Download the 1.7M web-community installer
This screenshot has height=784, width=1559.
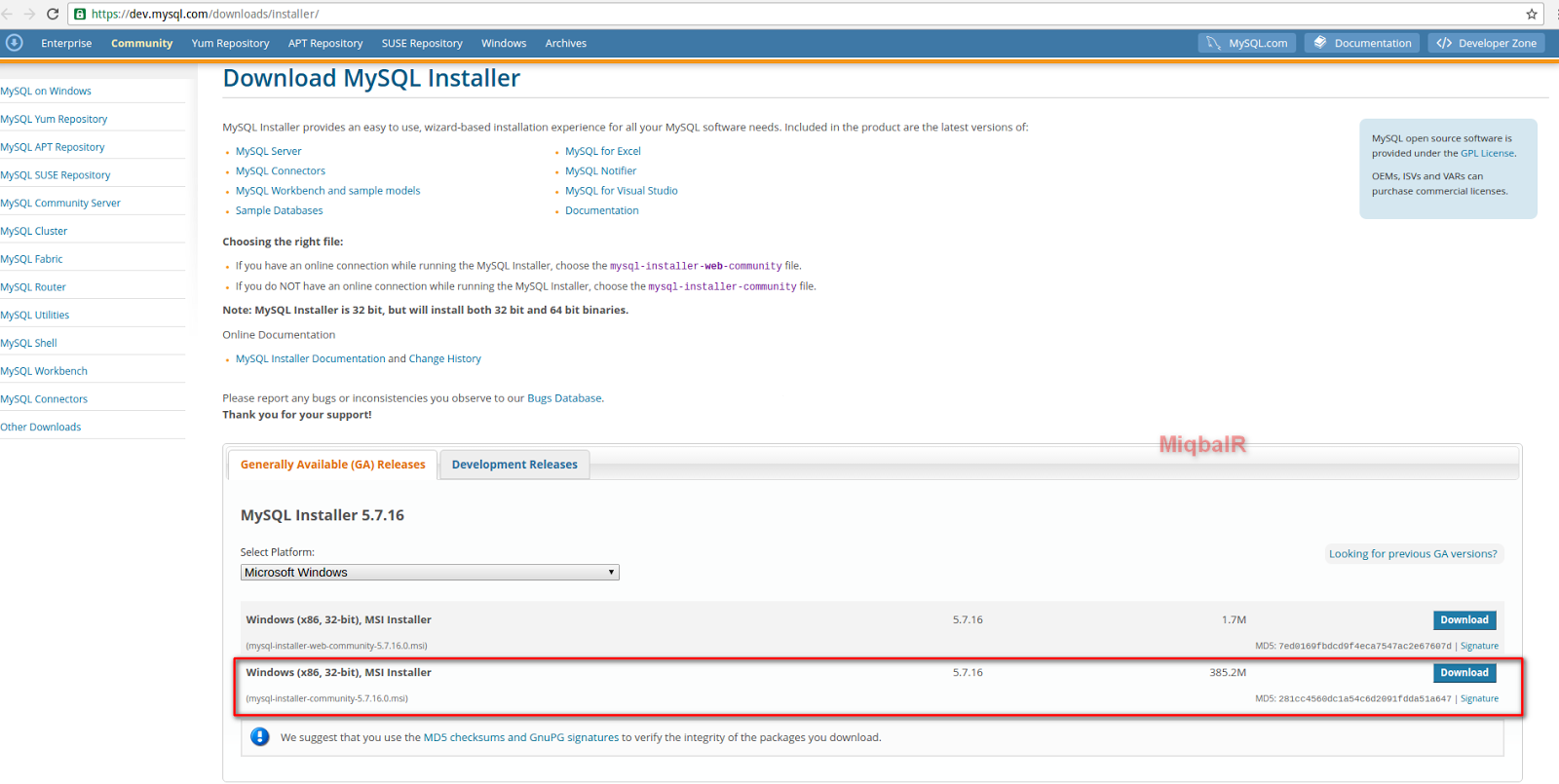[1464, 619]
